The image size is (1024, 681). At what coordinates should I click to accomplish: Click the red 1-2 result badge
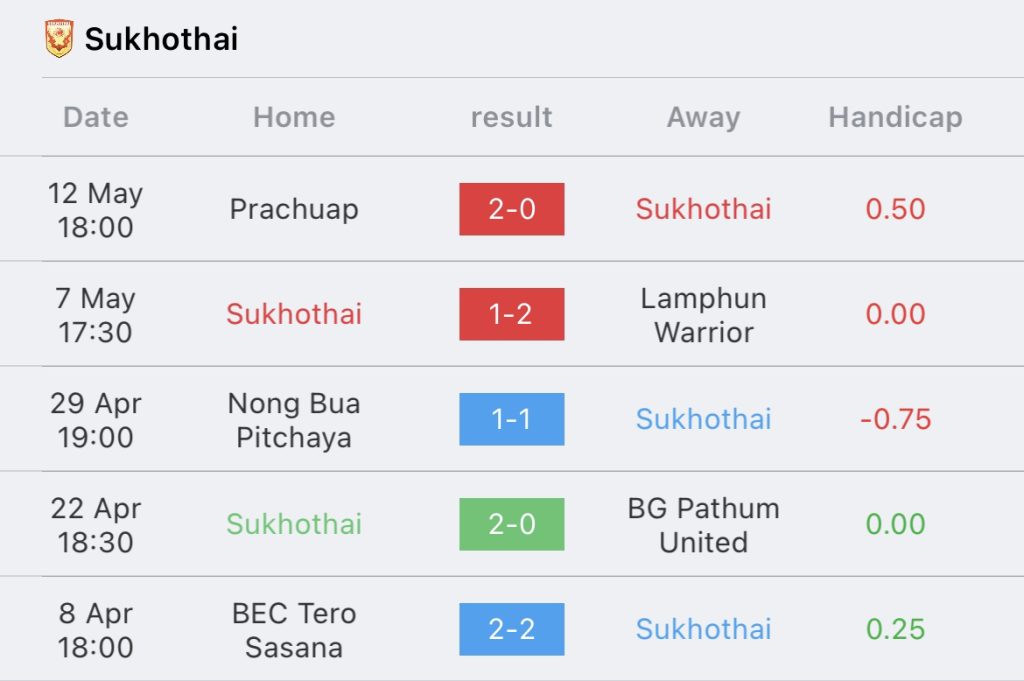tap(511, 314)
